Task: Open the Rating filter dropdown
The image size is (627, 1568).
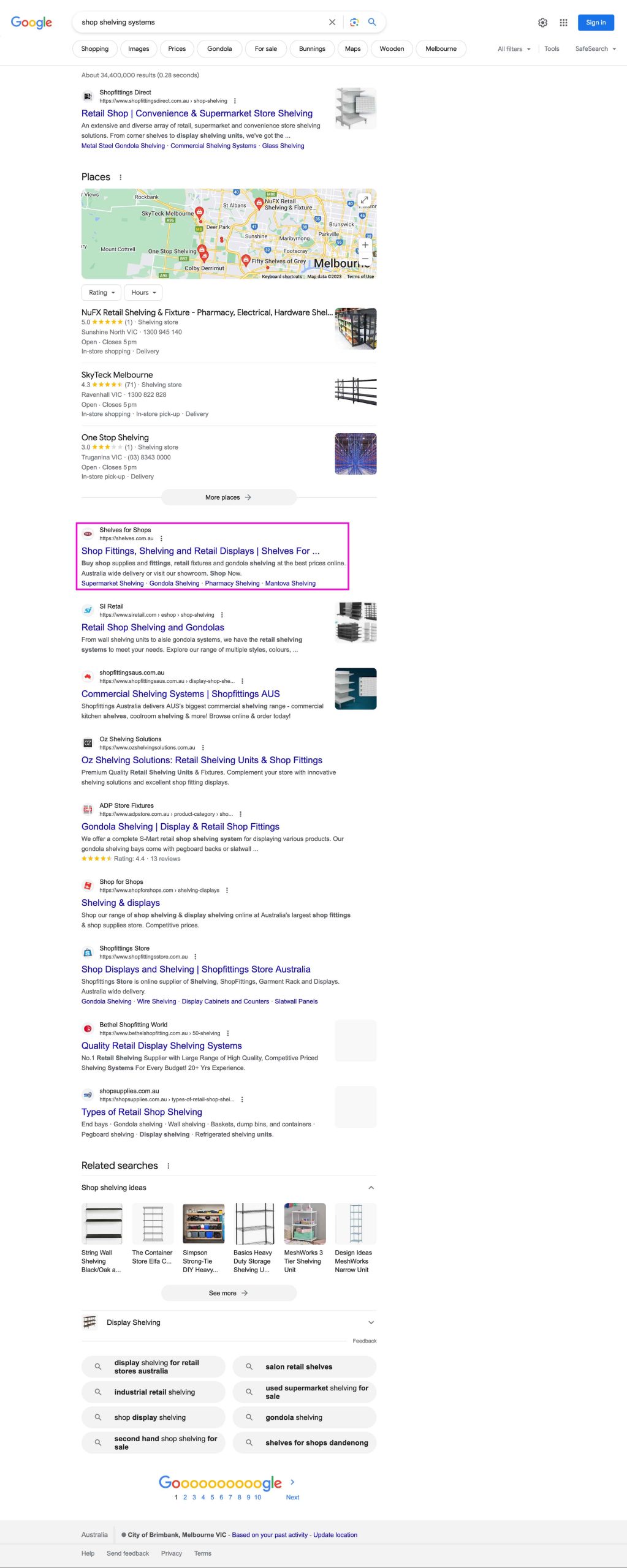Action: 101,293
